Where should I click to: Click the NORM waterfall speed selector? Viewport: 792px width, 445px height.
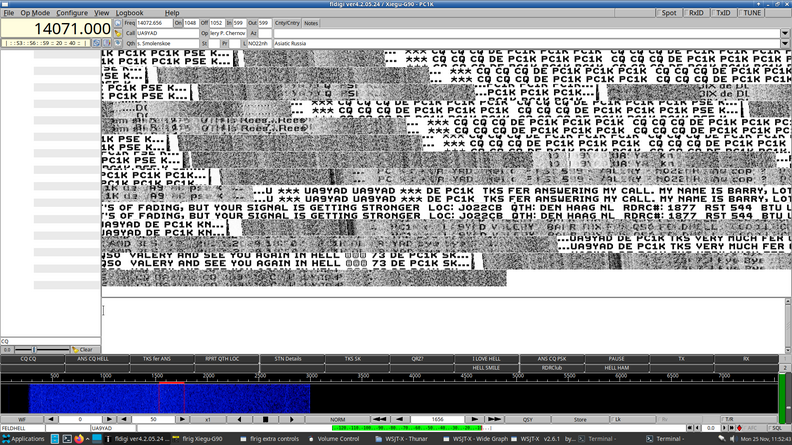point(337,419)
